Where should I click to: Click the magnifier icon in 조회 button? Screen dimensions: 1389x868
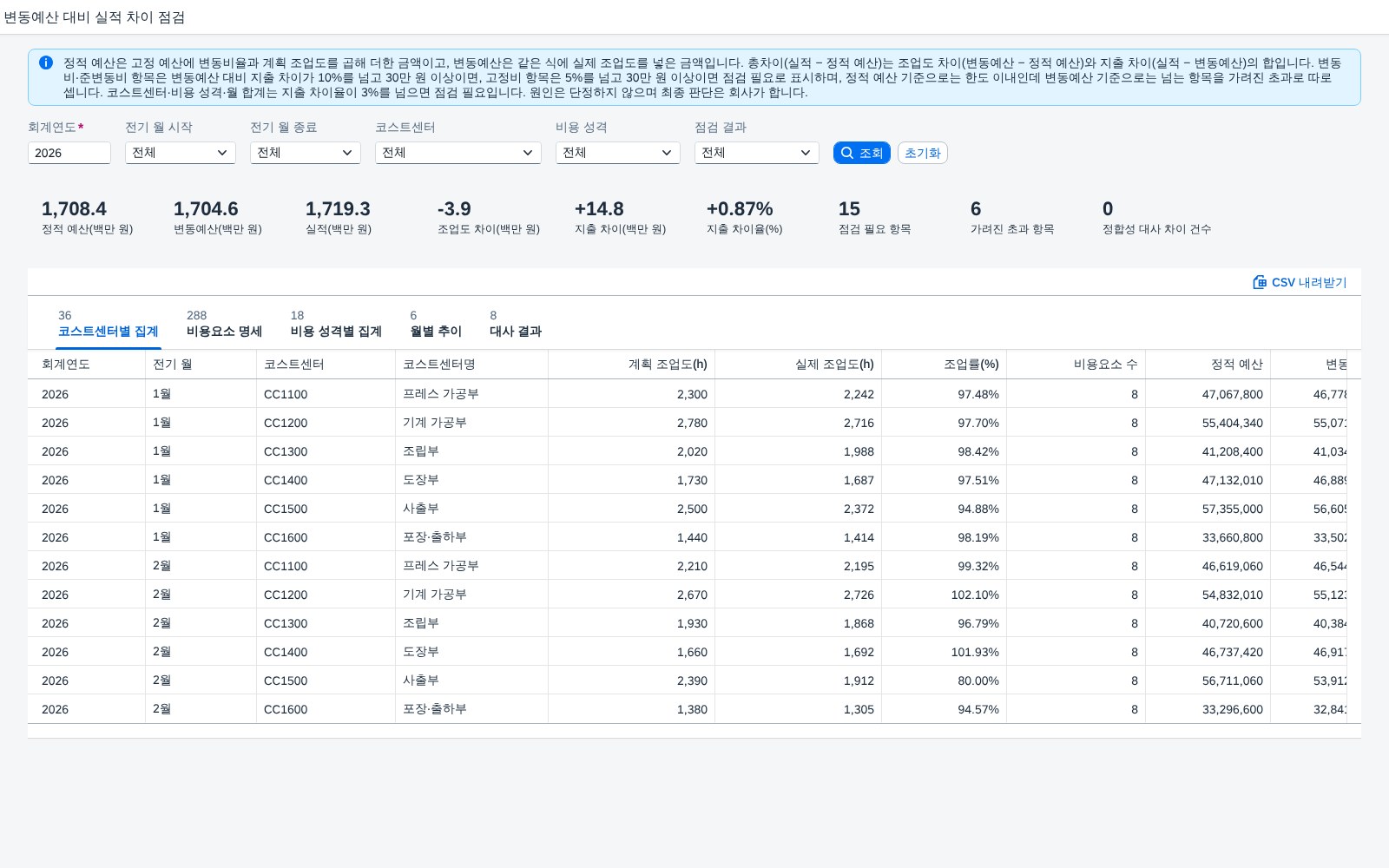click(x=847, y=153)
